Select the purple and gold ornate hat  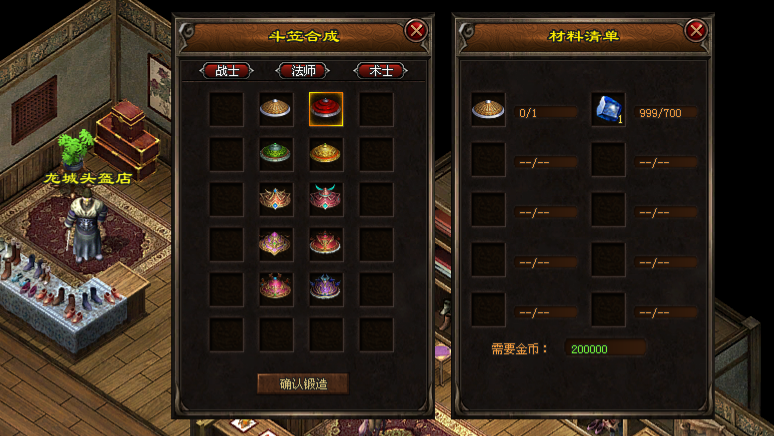pyautogui.click(x=275, y=244)
